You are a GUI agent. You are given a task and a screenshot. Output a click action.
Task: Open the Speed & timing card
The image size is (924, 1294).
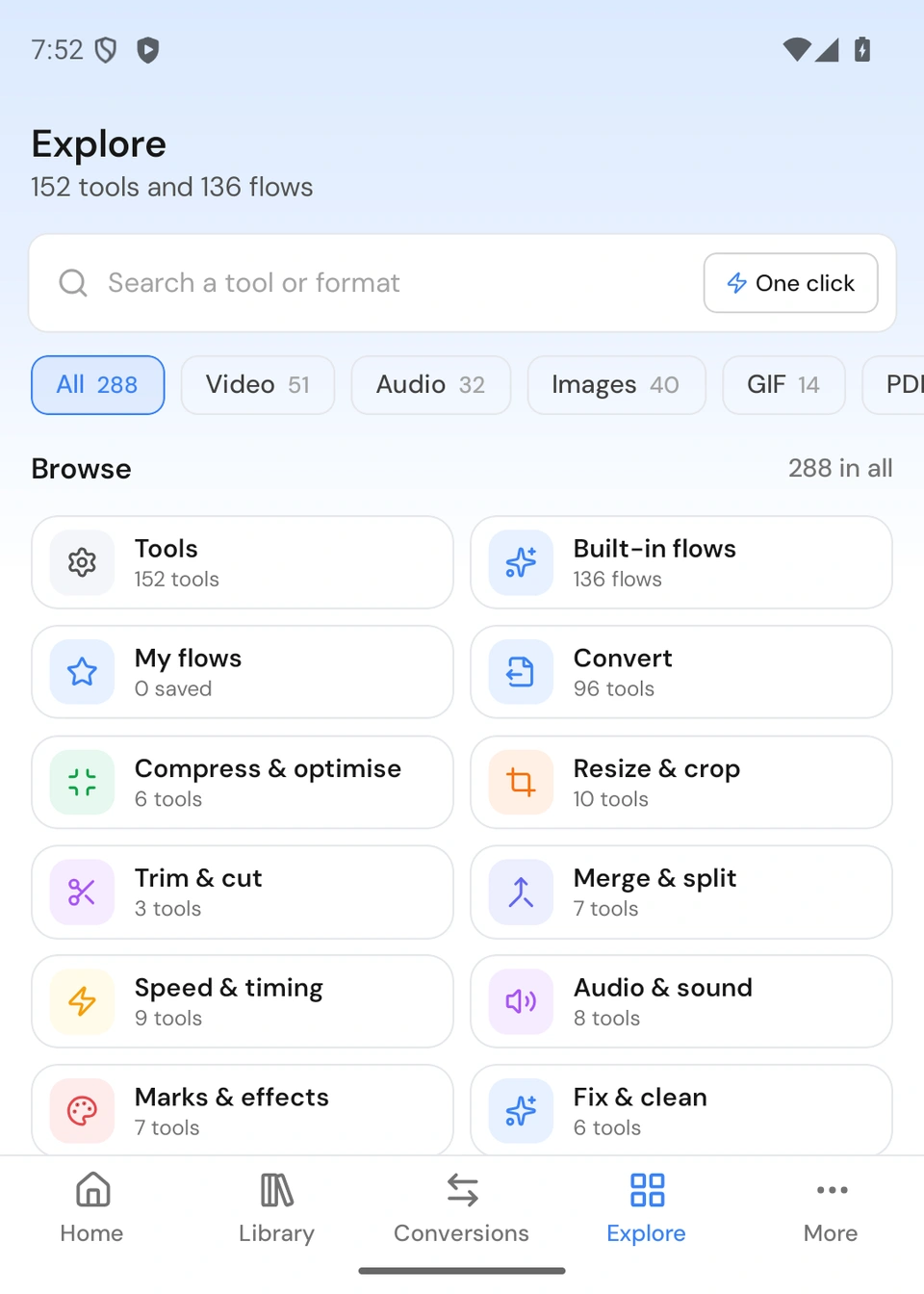[243, 1001]
